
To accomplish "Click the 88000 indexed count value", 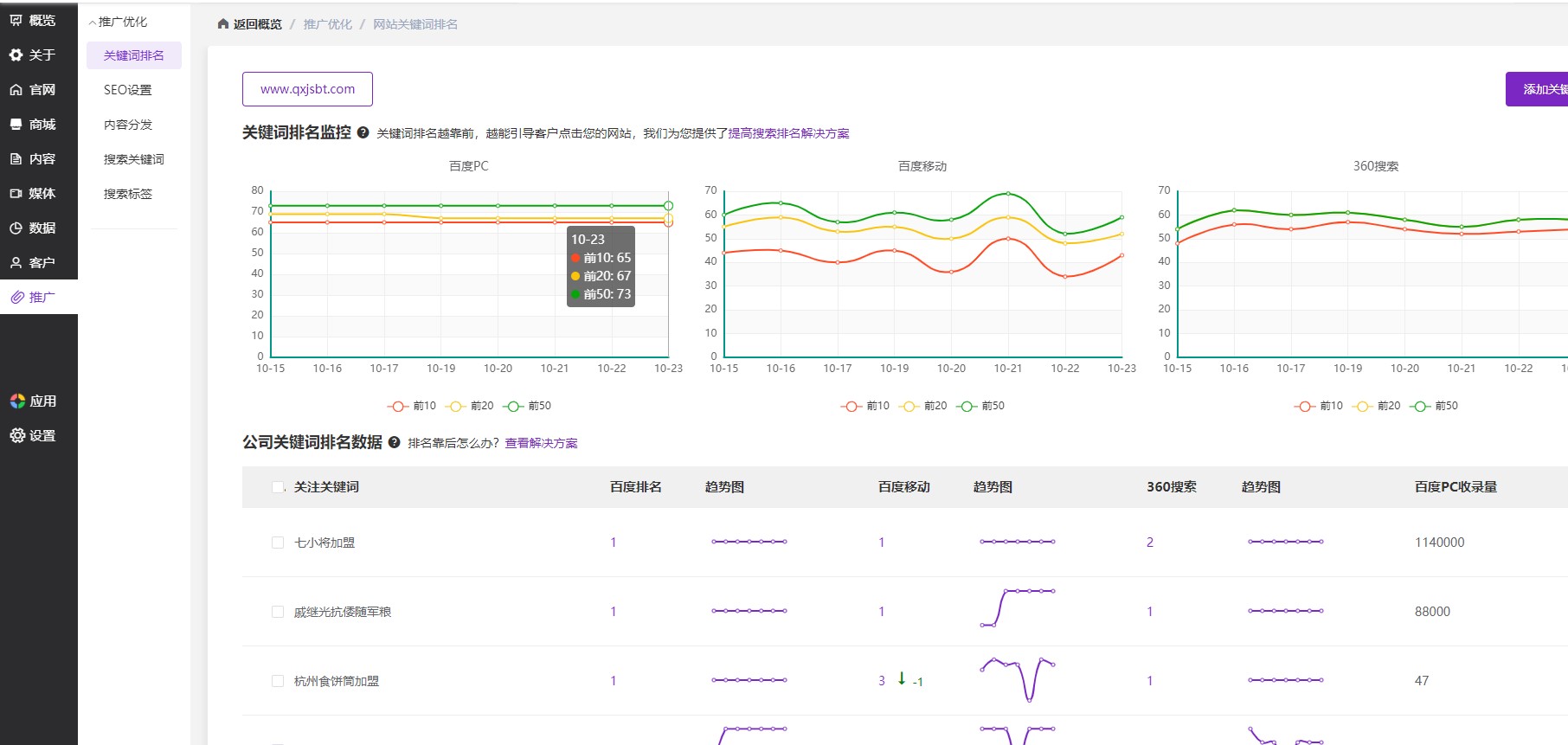I will click(x=1432, y=612).
